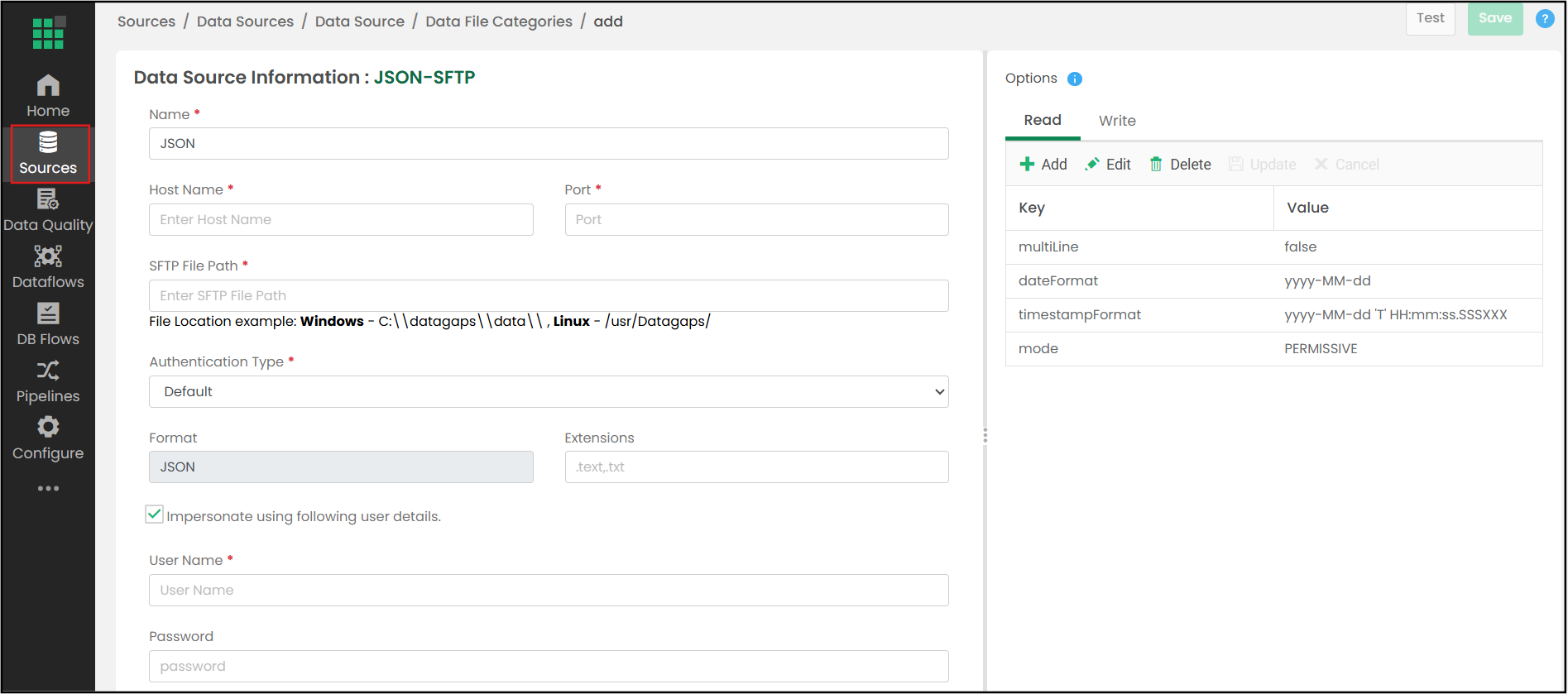1568x694 pixels.
Task: Add a new read option
Action: click(1043, 164)
